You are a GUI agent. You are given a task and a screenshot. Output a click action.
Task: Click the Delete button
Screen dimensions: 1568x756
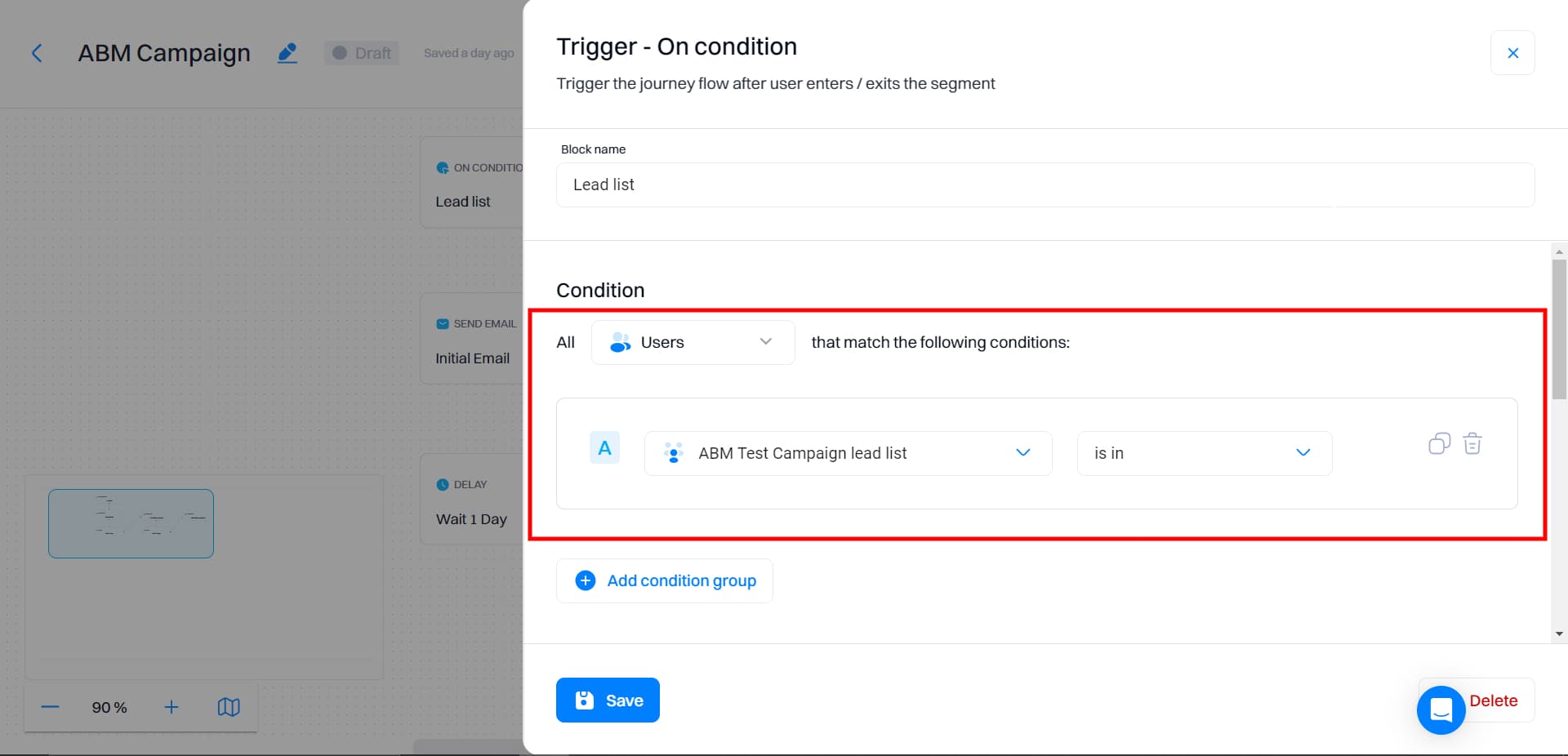point(1494,700)
